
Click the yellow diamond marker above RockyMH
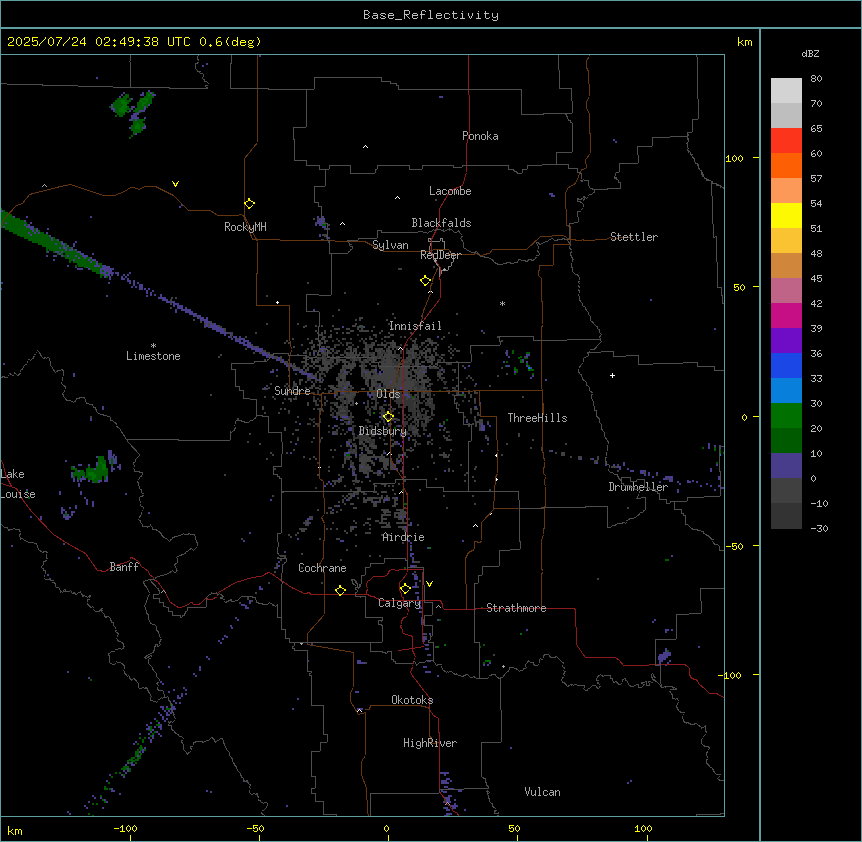[x=249, y=204]
